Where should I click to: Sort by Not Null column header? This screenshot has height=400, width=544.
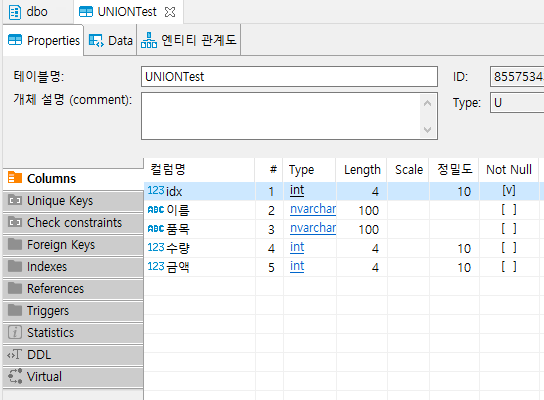(x=509, y=170)
